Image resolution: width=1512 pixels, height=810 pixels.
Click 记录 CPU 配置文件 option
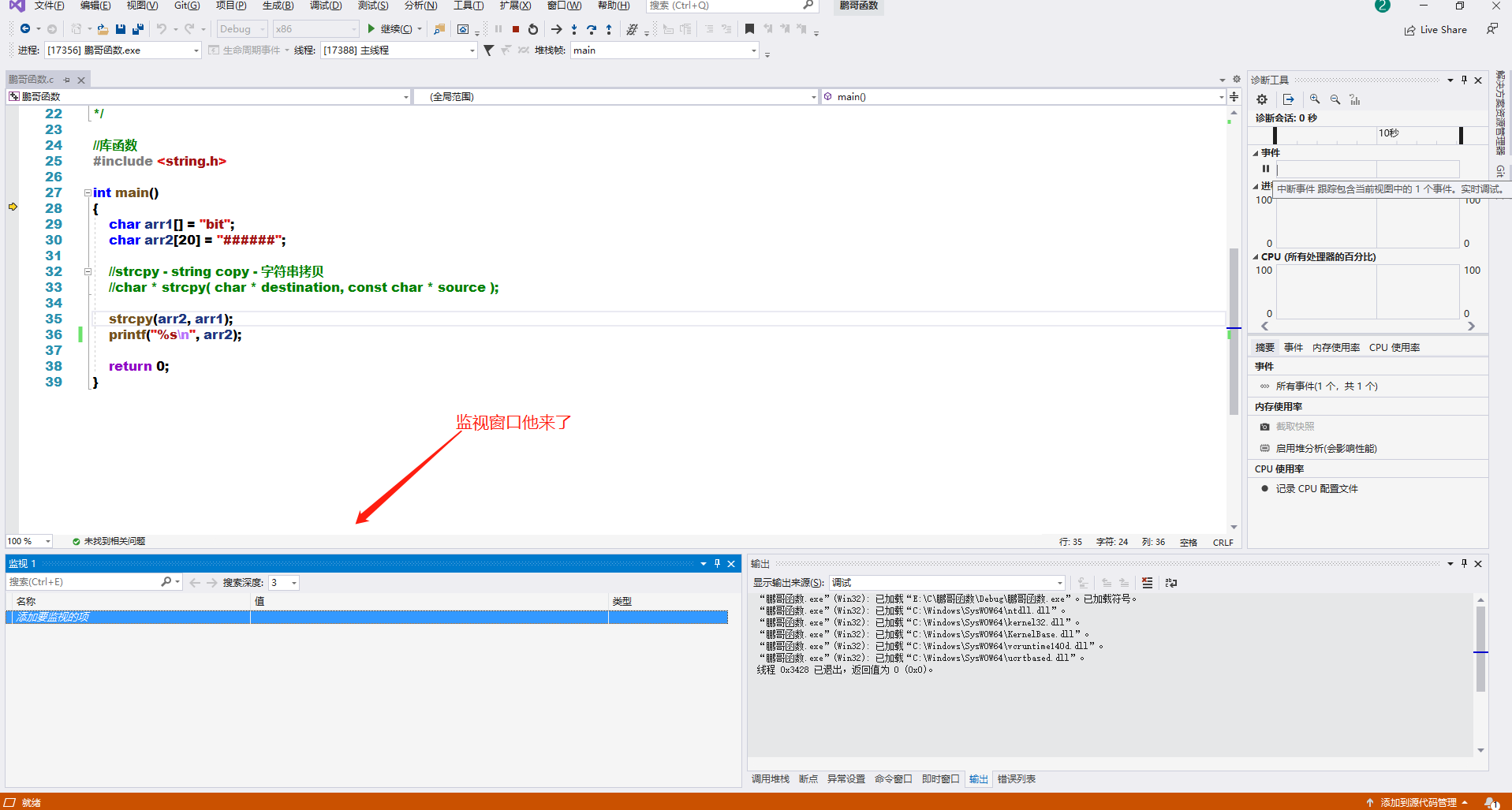[1317, 489]
